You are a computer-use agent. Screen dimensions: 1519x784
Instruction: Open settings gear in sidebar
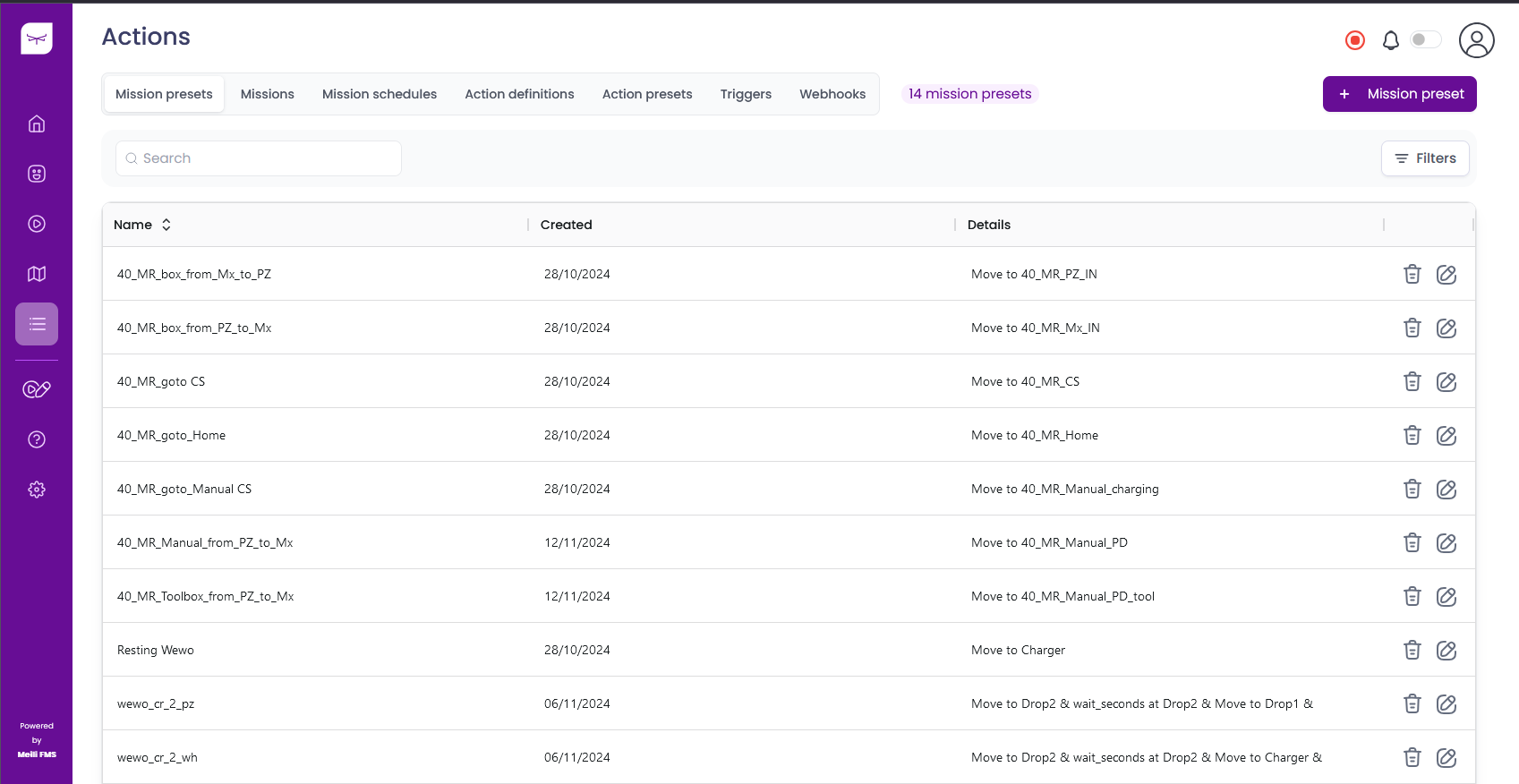coord(37,490)
